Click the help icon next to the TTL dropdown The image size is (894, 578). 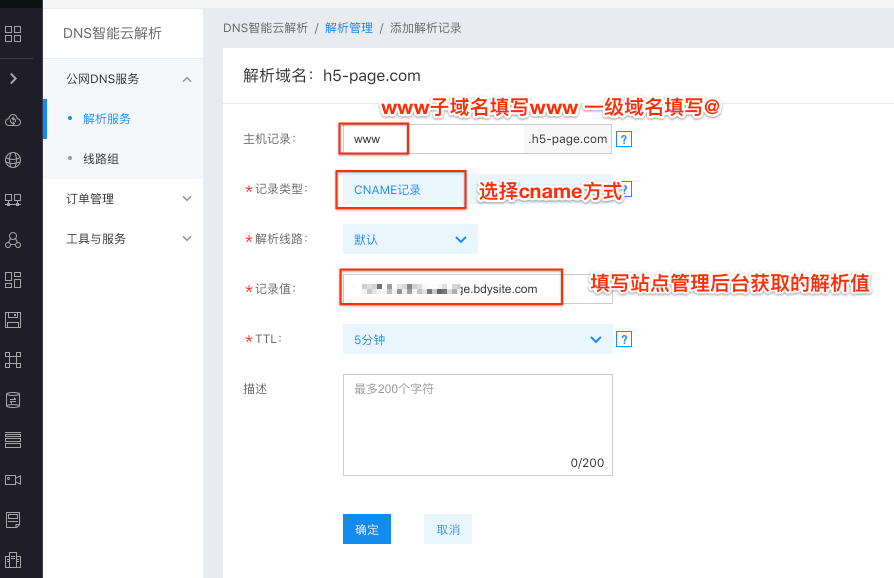(x=624, y=340)
